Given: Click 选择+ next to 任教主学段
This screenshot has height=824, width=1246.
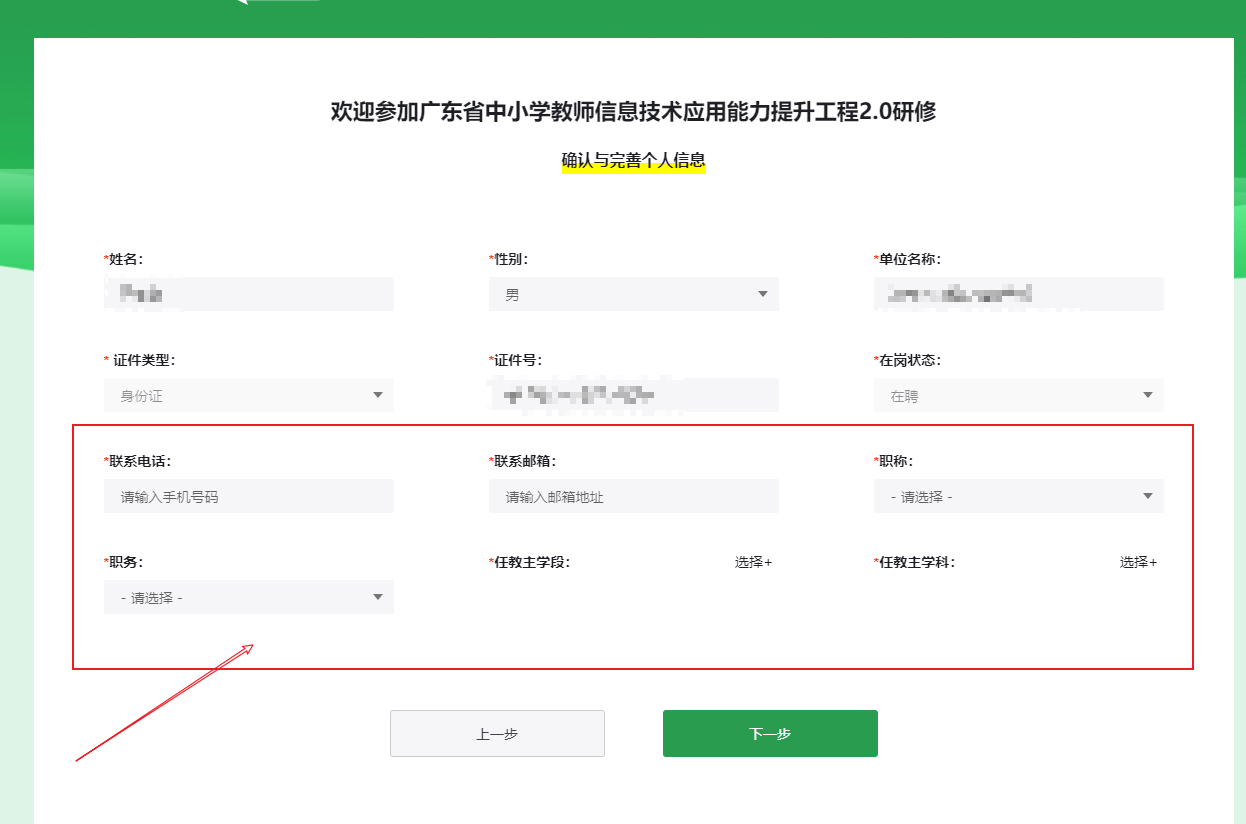Looking at the screenshot, I should 753,562.
